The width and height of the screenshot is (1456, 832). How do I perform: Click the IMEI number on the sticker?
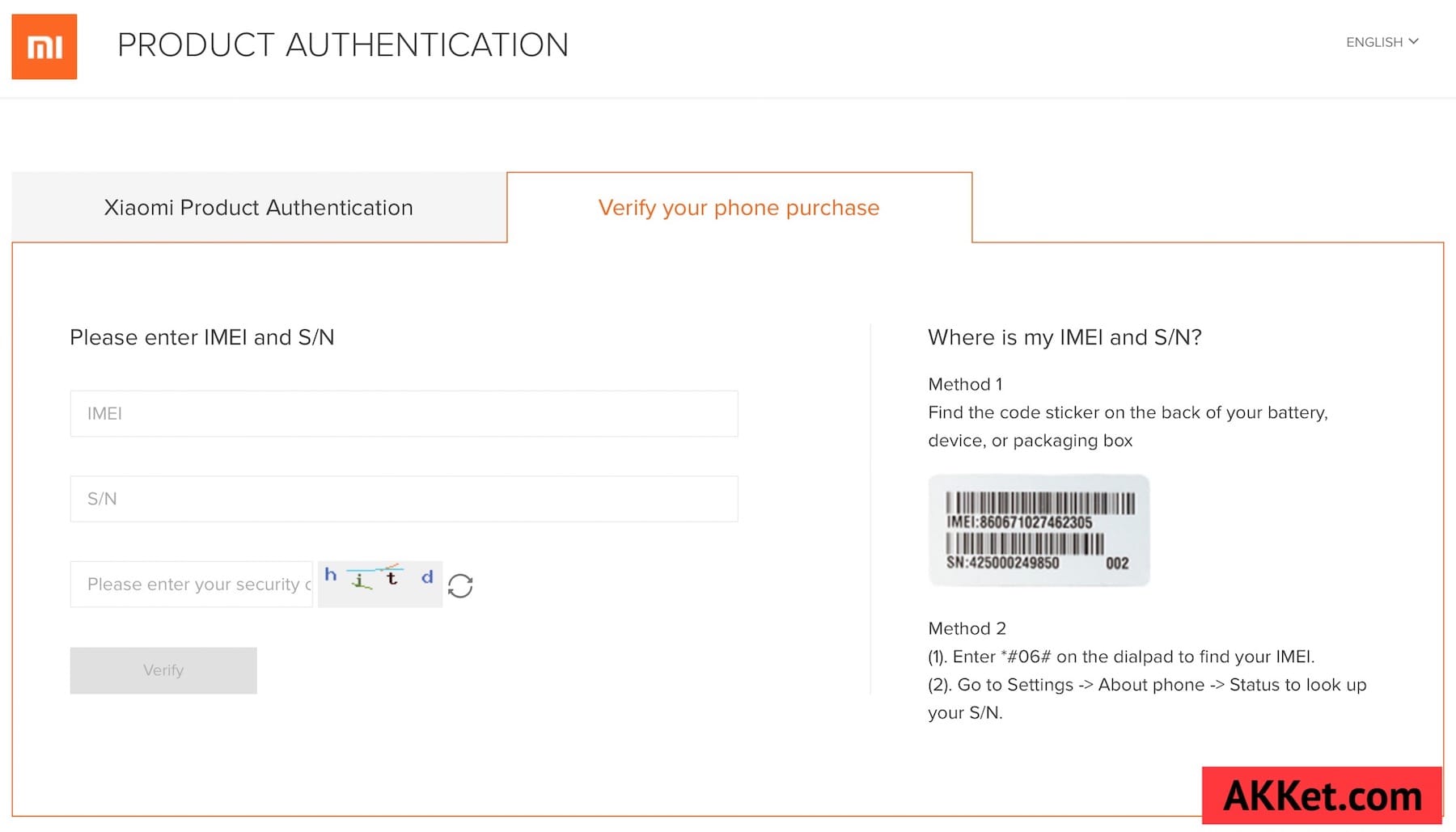coord(1019,522)
